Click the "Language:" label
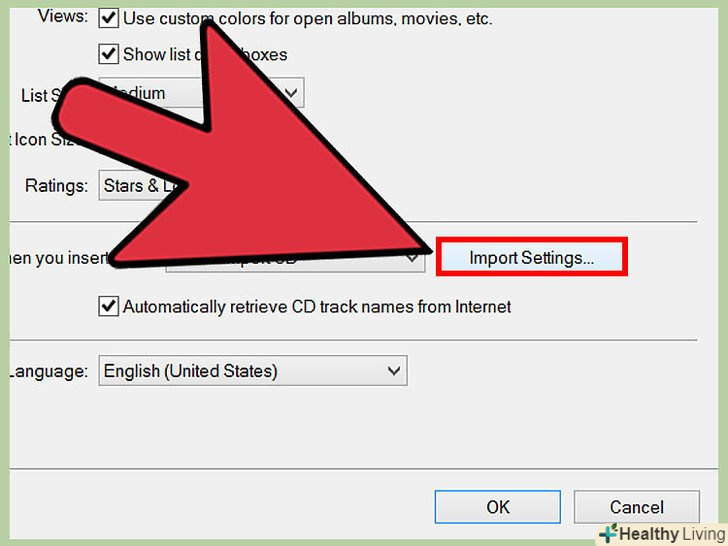Viewport: 728px width, 546px height. pos(49,371)
